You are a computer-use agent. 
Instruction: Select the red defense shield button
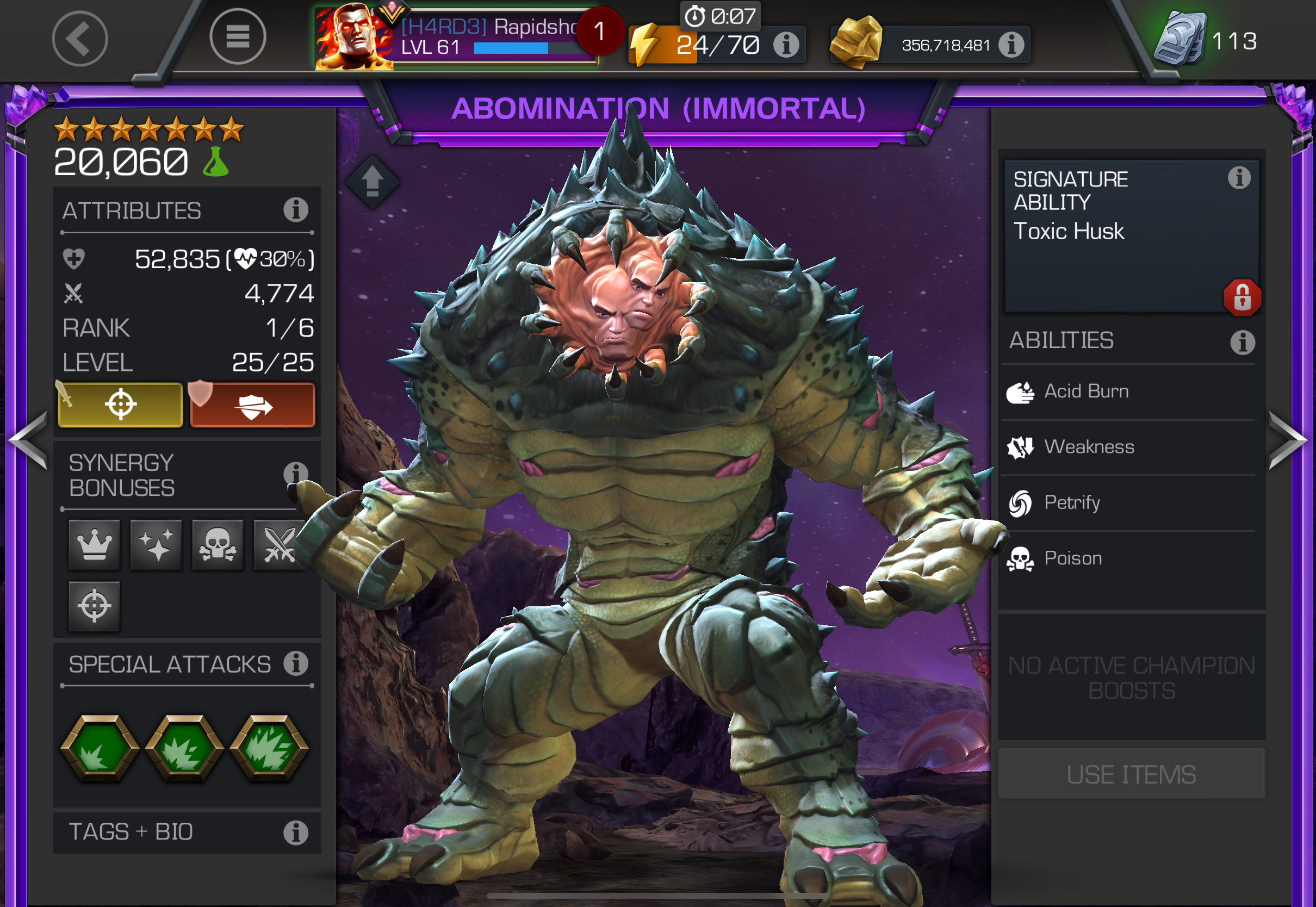(253, 405)
